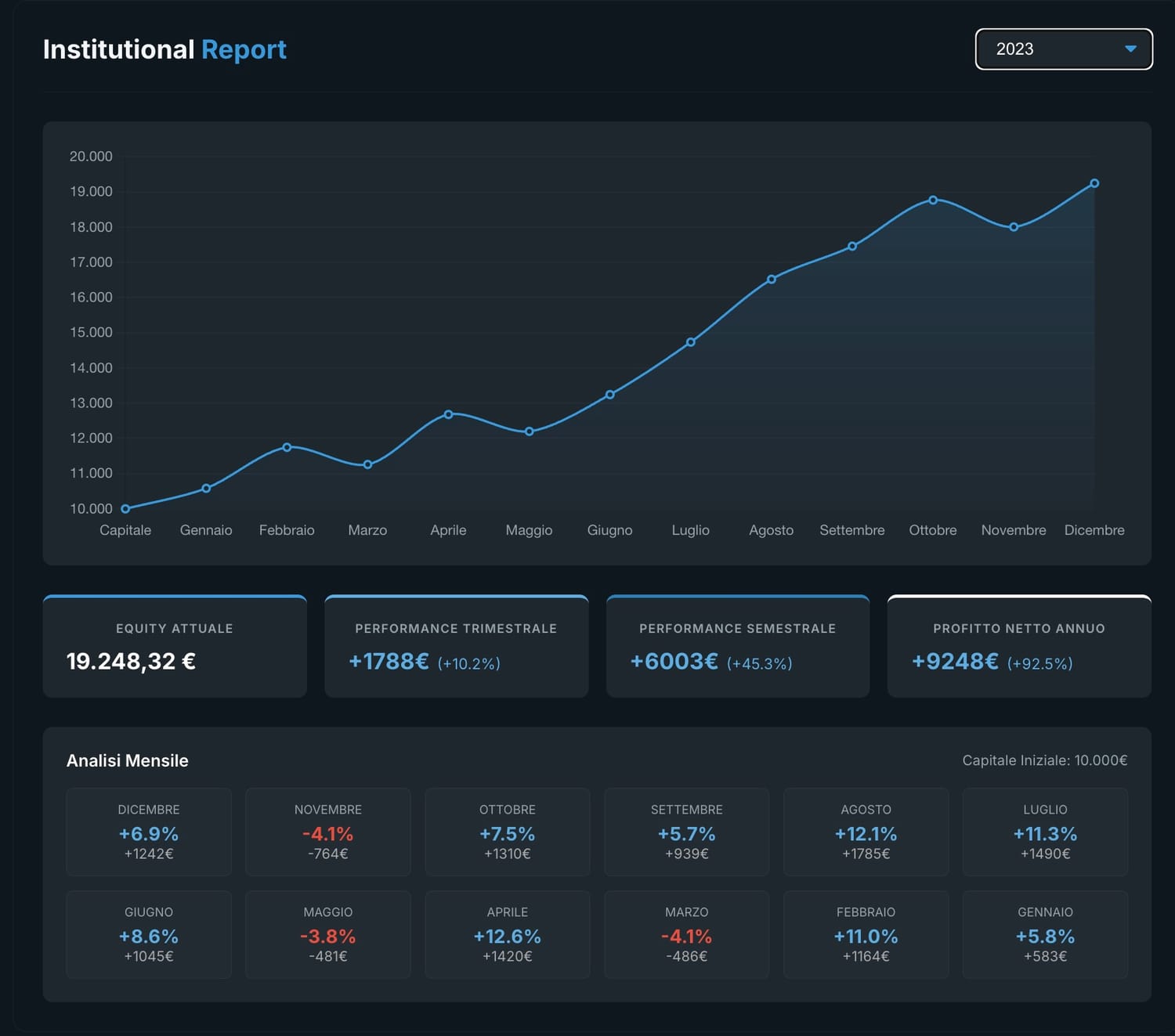
Task: Click the Ottobre peak marker on the graph
Action: 932,200
